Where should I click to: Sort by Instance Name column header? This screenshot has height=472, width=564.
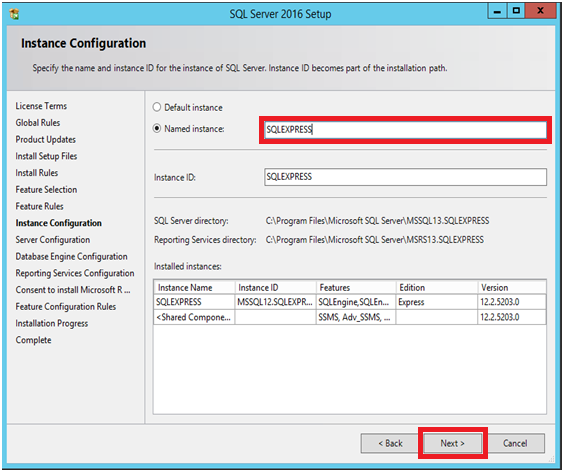click(195, 287)
